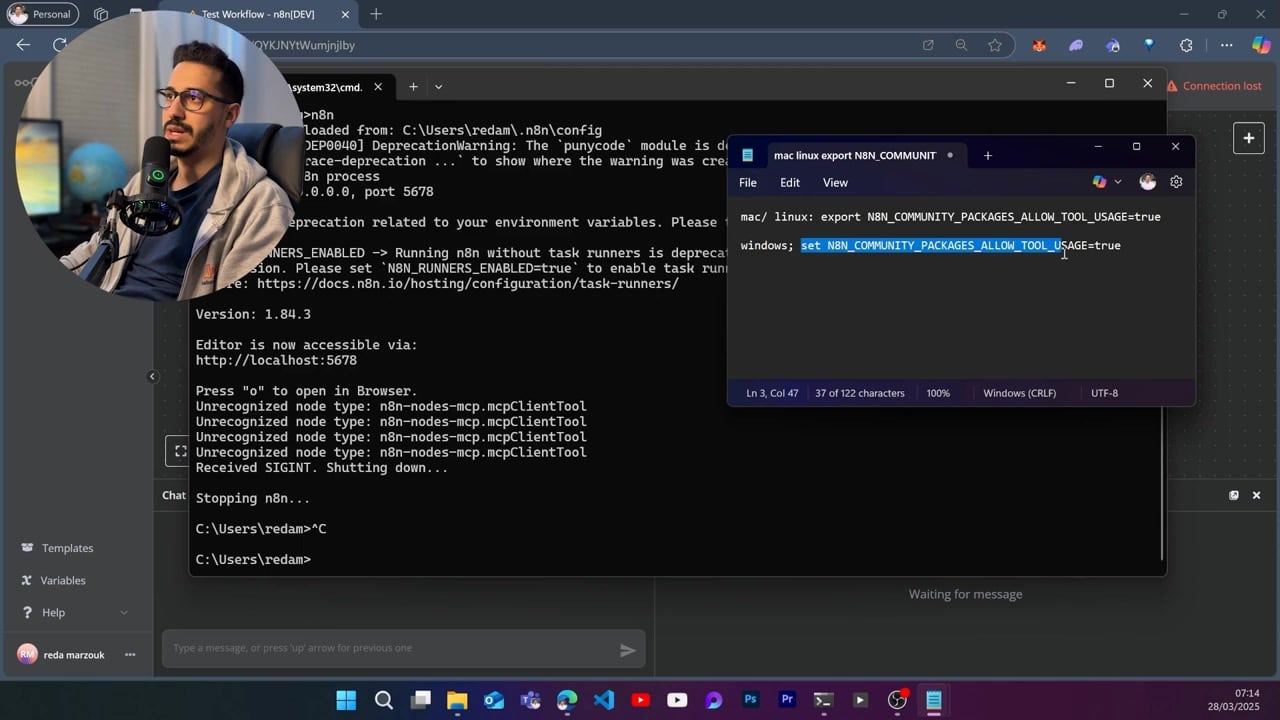Open the MetaMask fox extension
This screenshot has width=1280, height=720.
[1039, 45]
